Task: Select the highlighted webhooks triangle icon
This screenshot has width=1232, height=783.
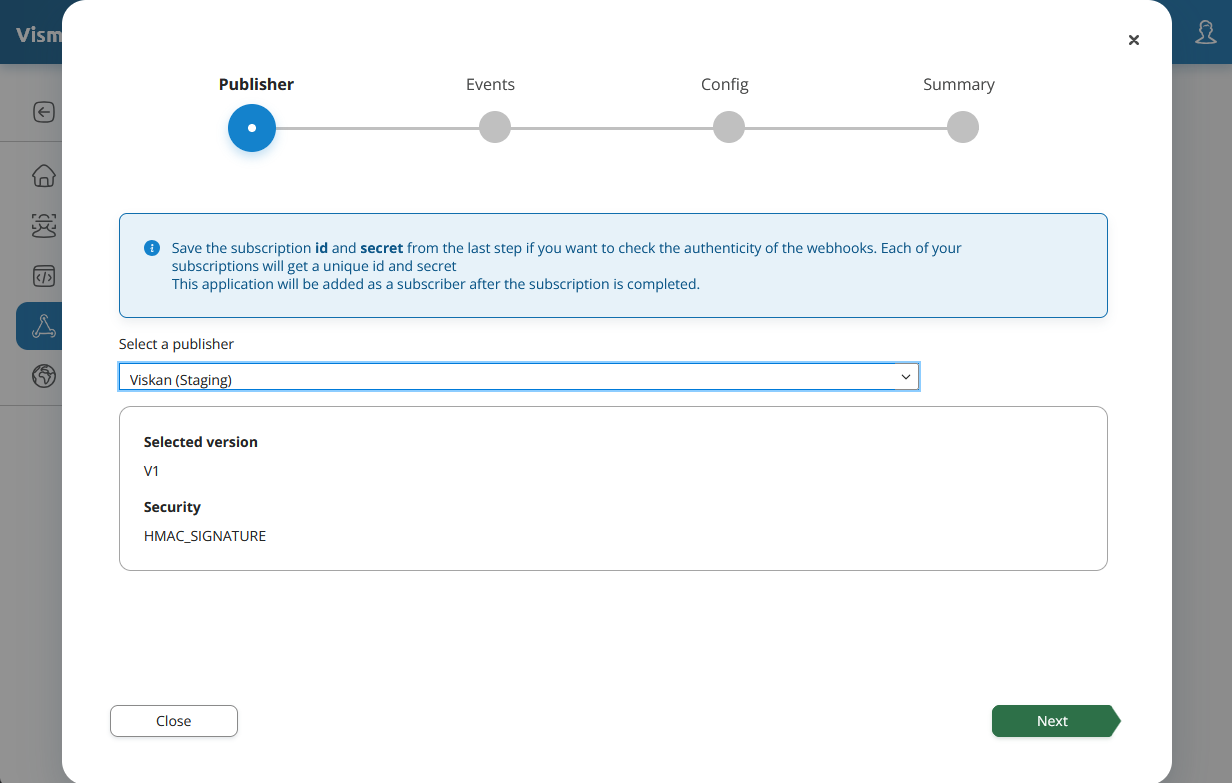Action: (44, 326)
